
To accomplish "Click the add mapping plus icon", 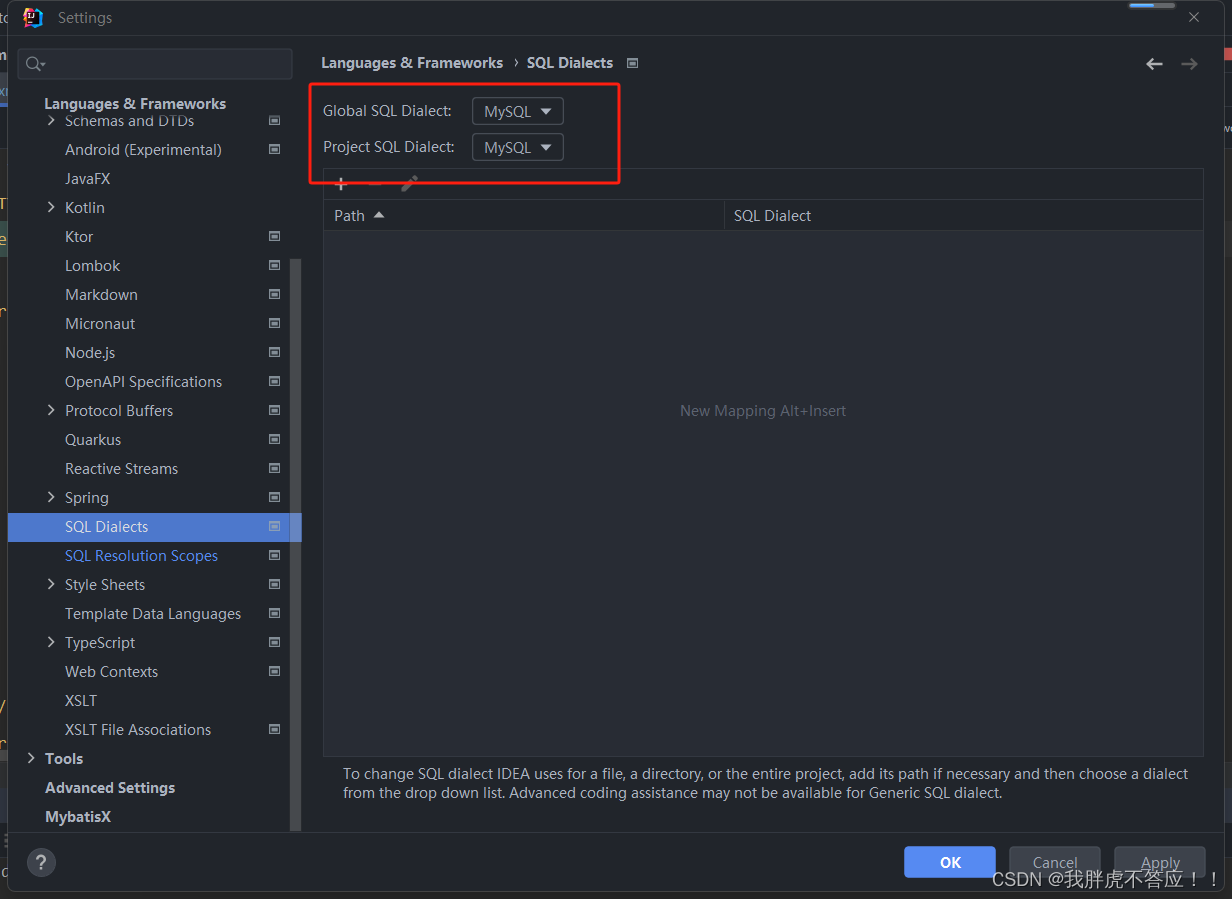I will tap(341, 184).
